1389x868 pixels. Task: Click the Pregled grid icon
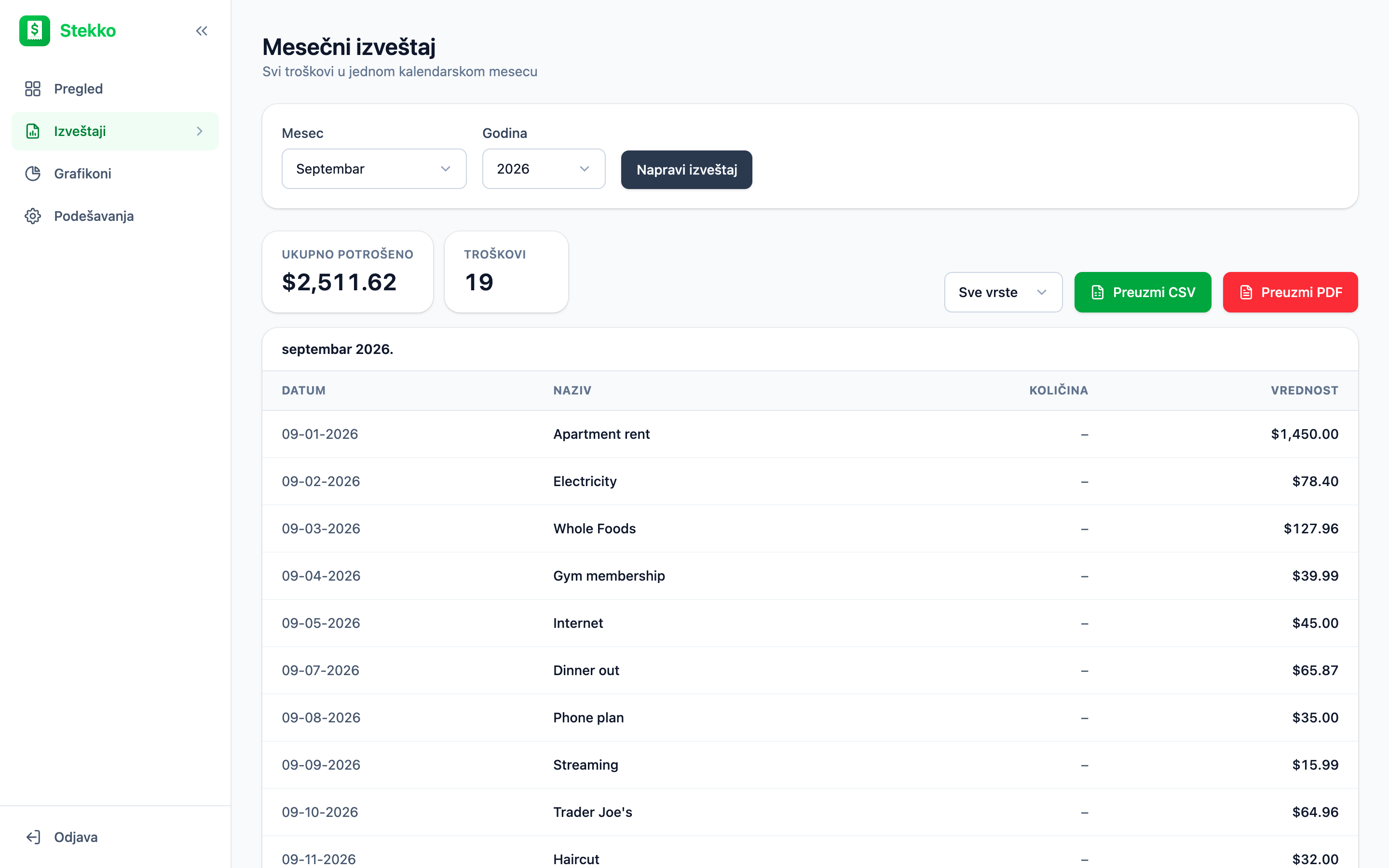[x=33, y=88]
